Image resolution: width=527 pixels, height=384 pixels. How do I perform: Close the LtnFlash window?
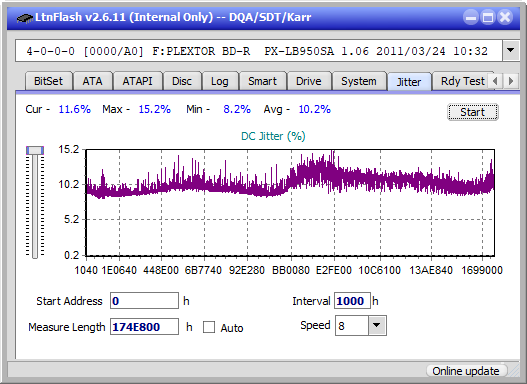[505, 17]
